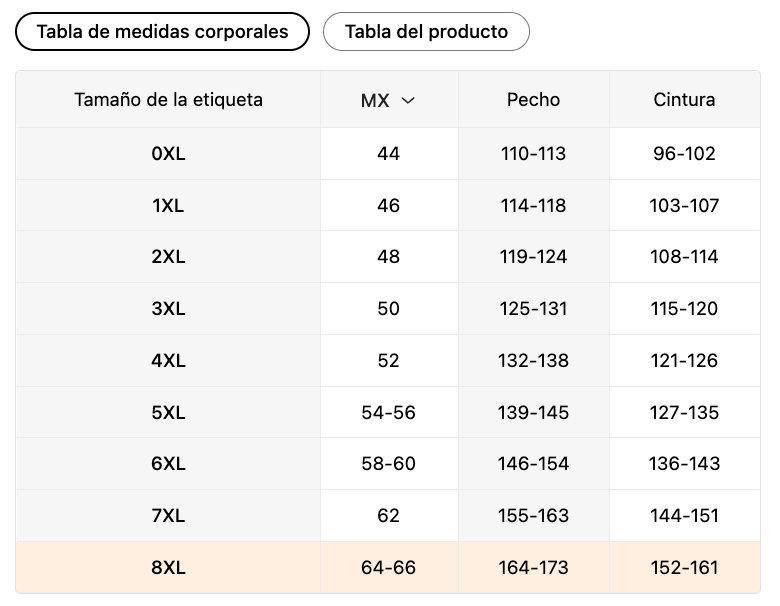The width and height of the screenshot is (780, 606).
Task: Select the 2XL size row label
Action: [x=169, y=257]
